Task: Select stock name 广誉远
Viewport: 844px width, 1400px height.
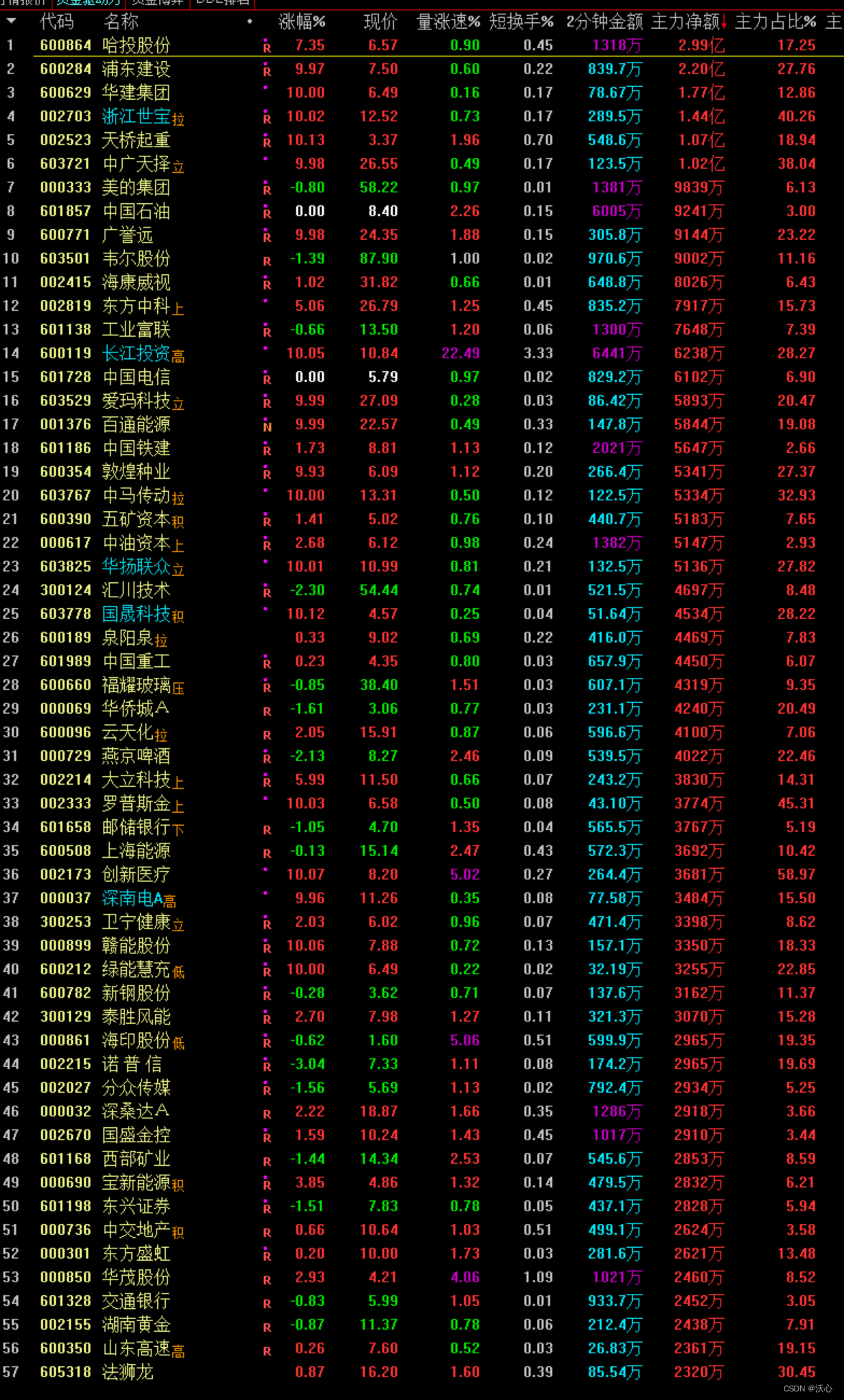Action: tap(128, 235)
